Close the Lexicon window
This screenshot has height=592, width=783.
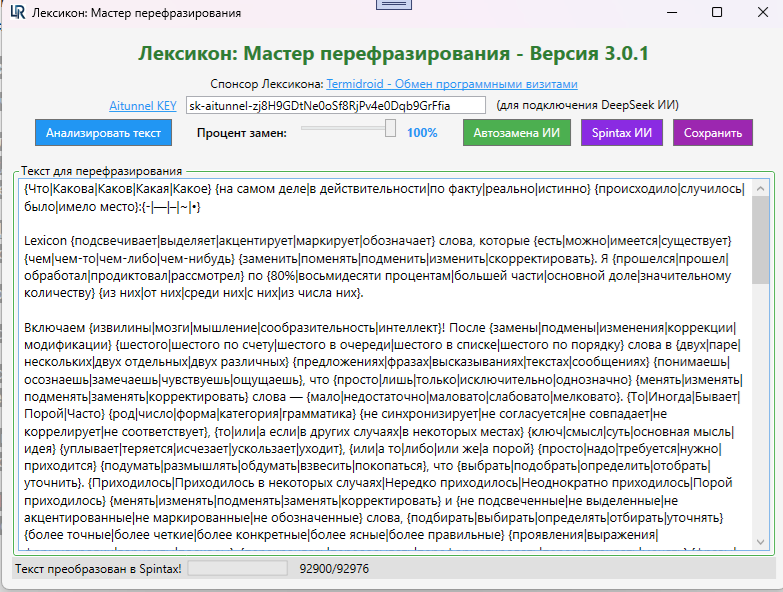pyautogui.click(x=763, y=12)
